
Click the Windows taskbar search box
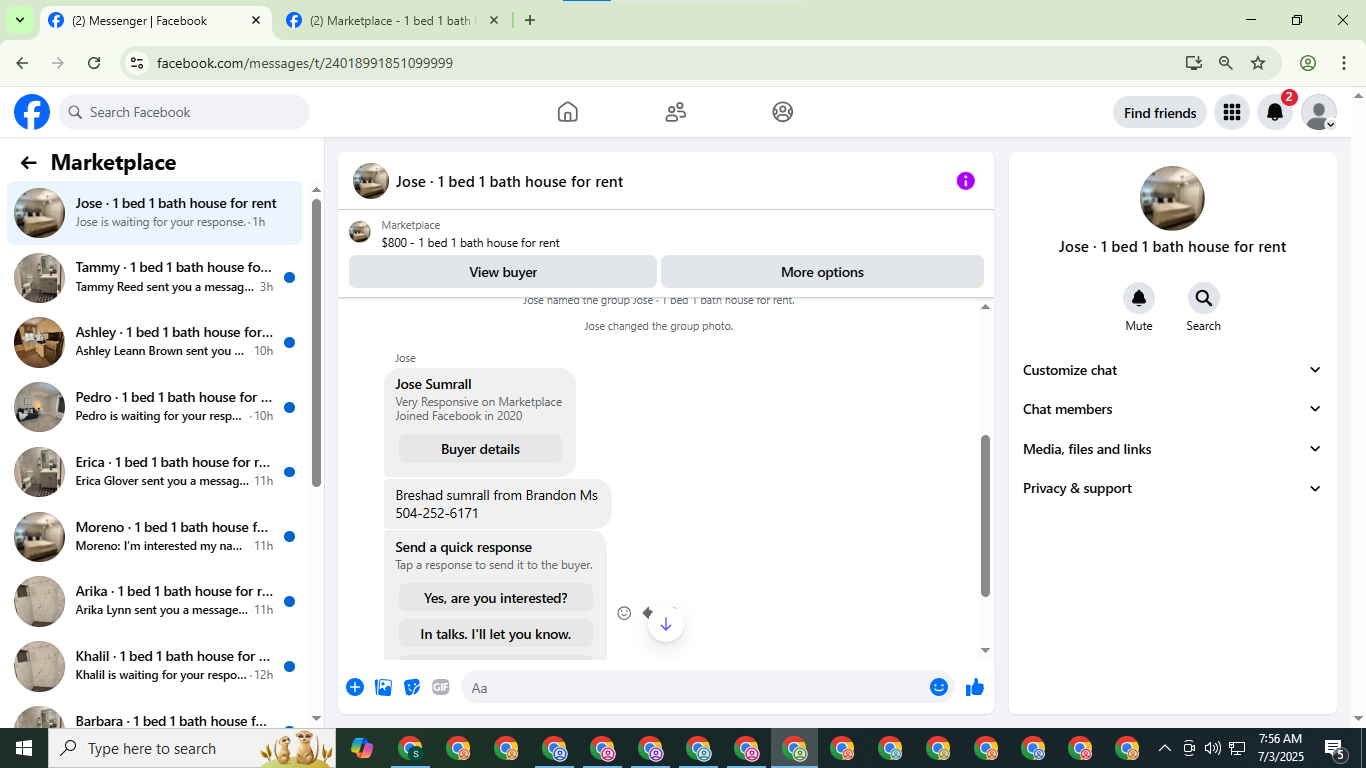[192, 748]
